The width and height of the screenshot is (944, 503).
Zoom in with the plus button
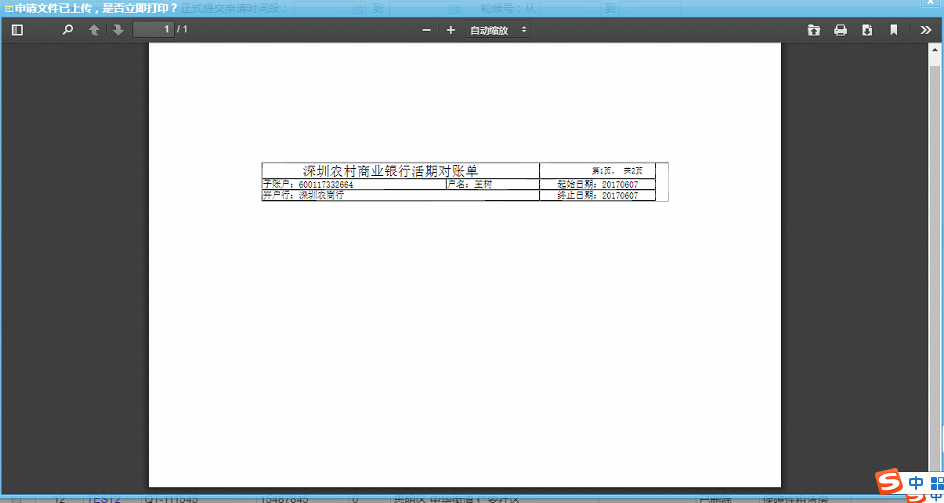[450, 30]
